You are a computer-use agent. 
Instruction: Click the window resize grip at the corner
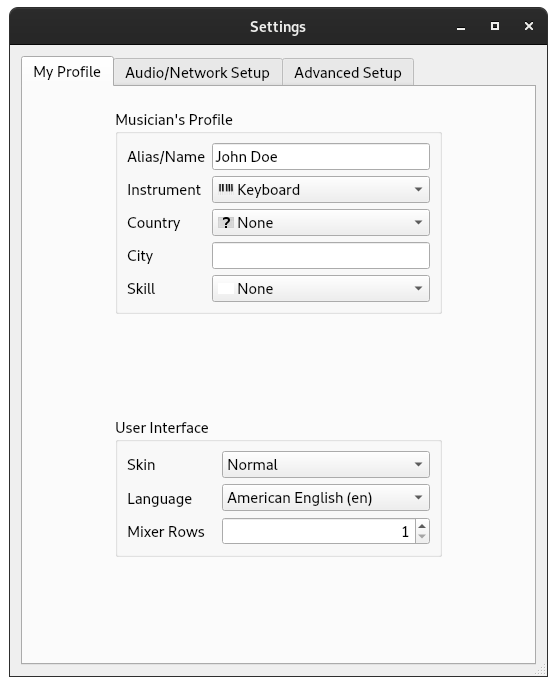pyautogui.click(x=541, y=671)
